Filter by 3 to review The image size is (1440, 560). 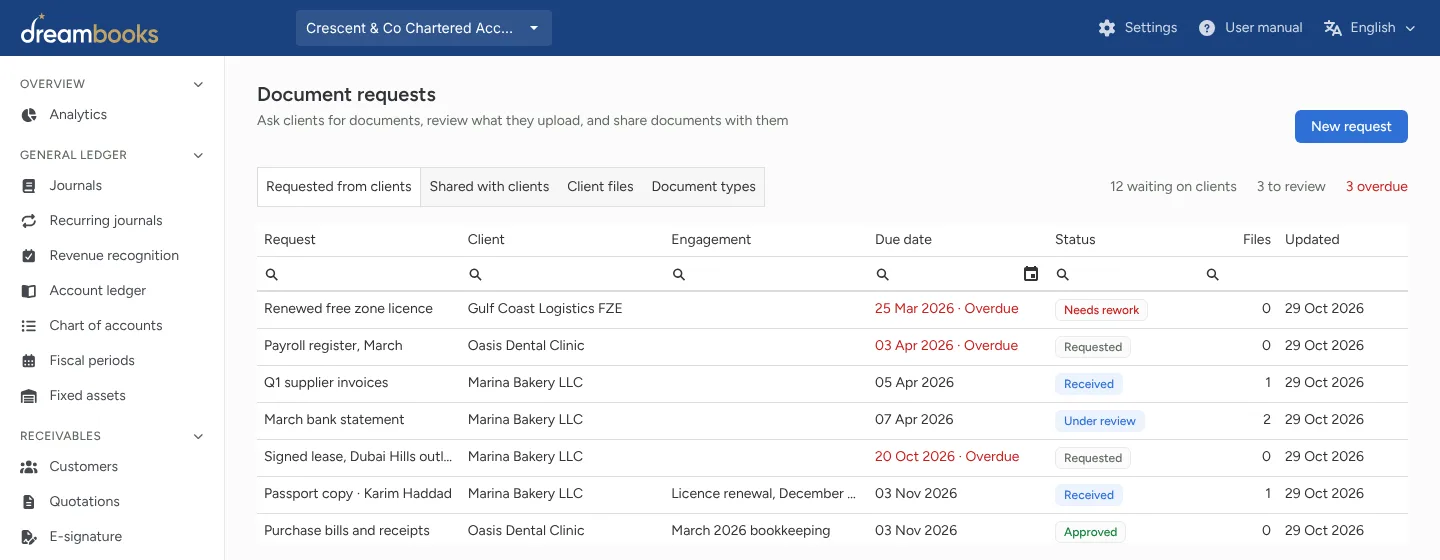coord(1291,187)
